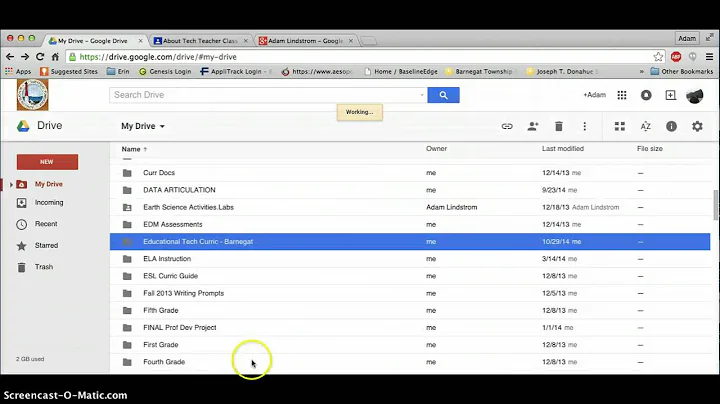Open Genesis Login bookmark
Viewport: 720px width, 404px height.
pyautogui.click(x=165, y=72)
